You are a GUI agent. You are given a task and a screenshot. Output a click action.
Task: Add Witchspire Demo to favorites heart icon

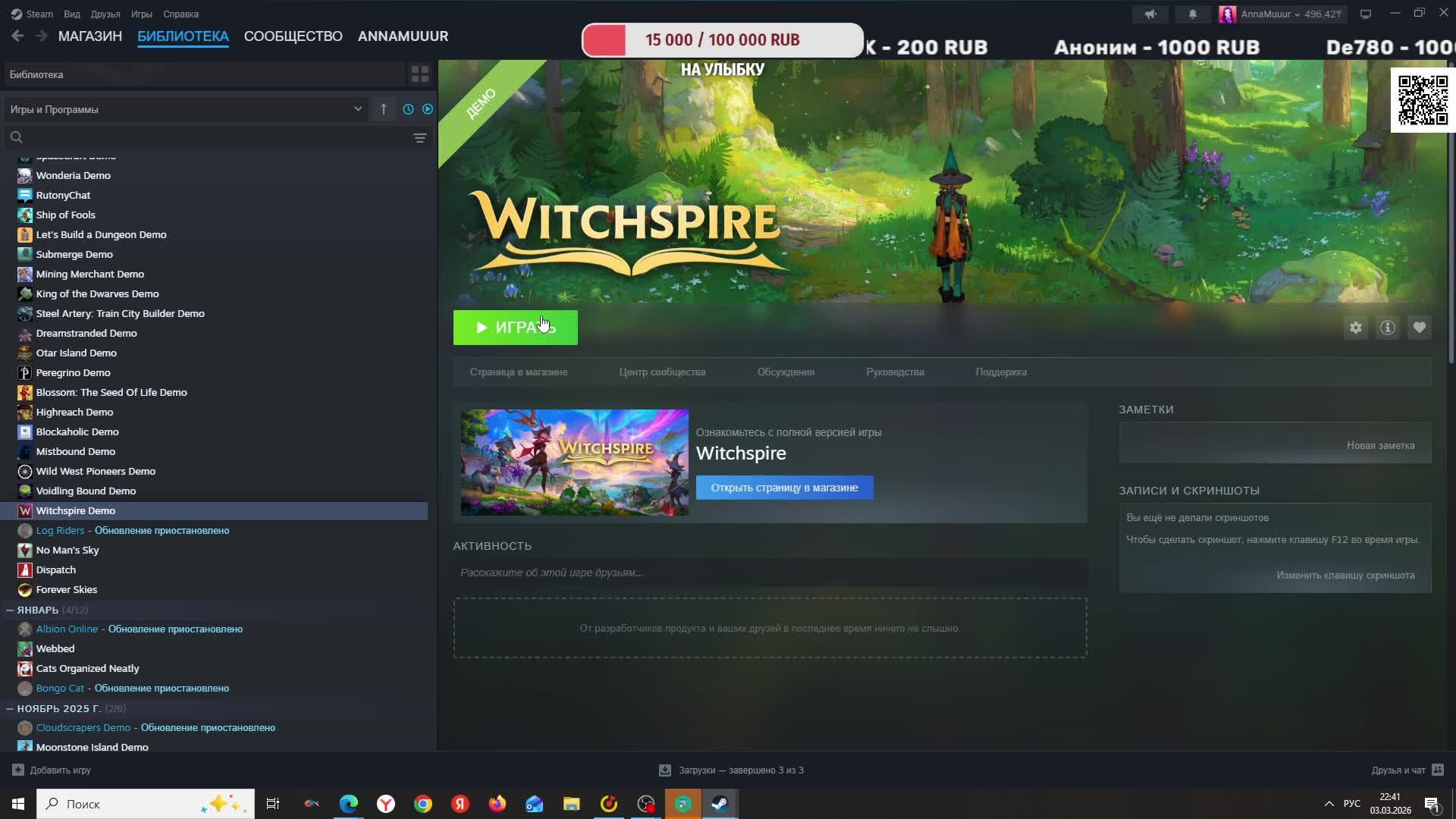tap(1419, 328)
